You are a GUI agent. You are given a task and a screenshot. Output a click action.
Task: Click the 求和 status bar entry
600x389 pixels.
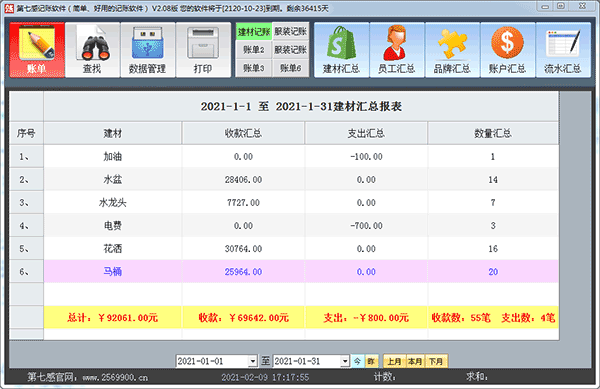tap(476, 377)
